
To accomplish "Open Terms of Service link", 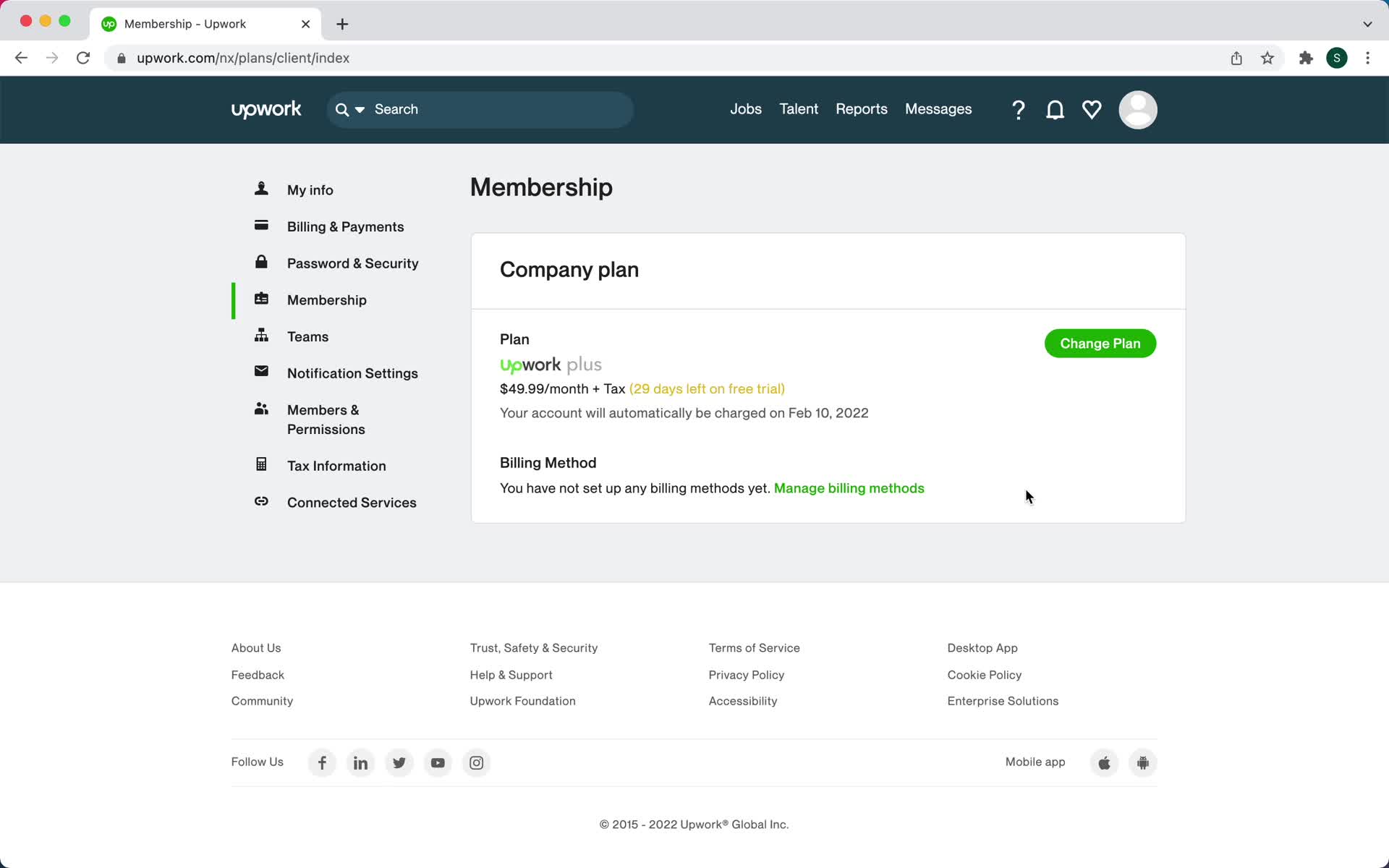I will [x=754, y=648].
